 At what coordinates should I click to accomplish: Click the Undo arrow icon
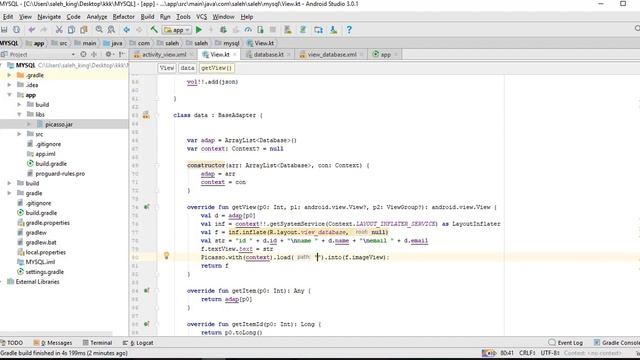(x=31, y=30)
